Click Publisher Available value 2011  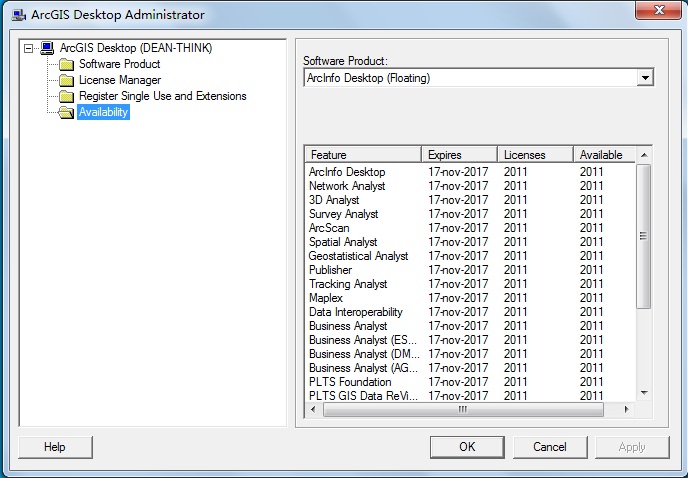591,270
